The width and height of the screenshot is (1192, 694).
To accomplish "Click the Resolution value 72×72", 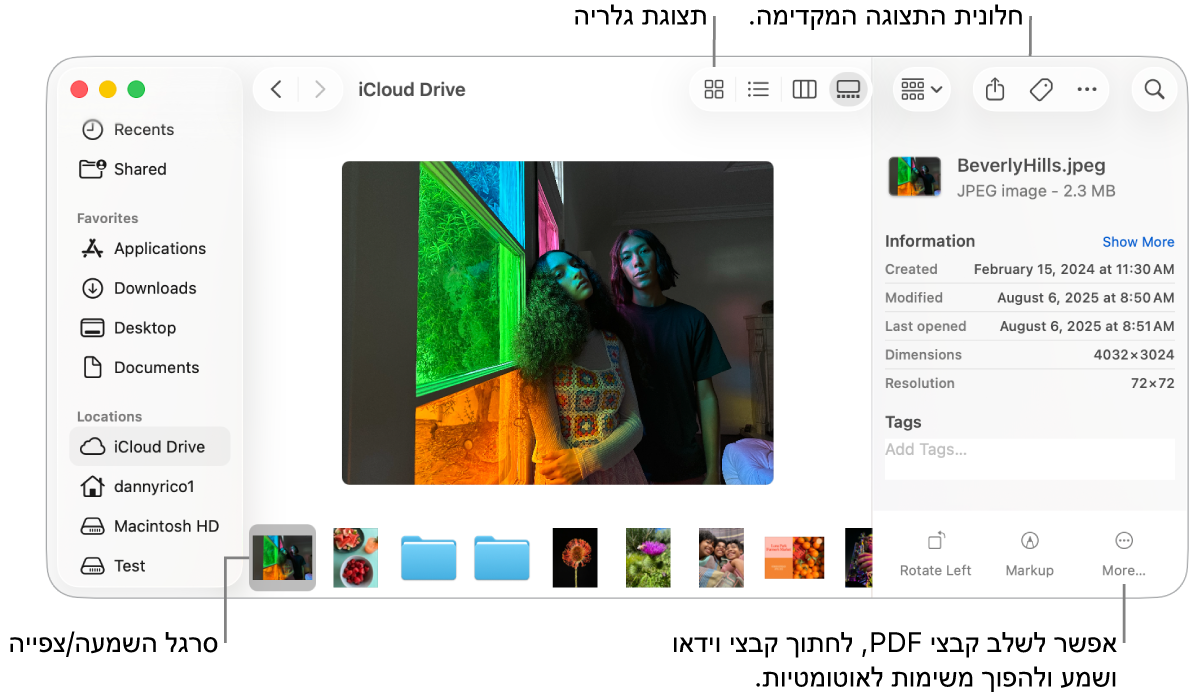I will [1152, 383].
